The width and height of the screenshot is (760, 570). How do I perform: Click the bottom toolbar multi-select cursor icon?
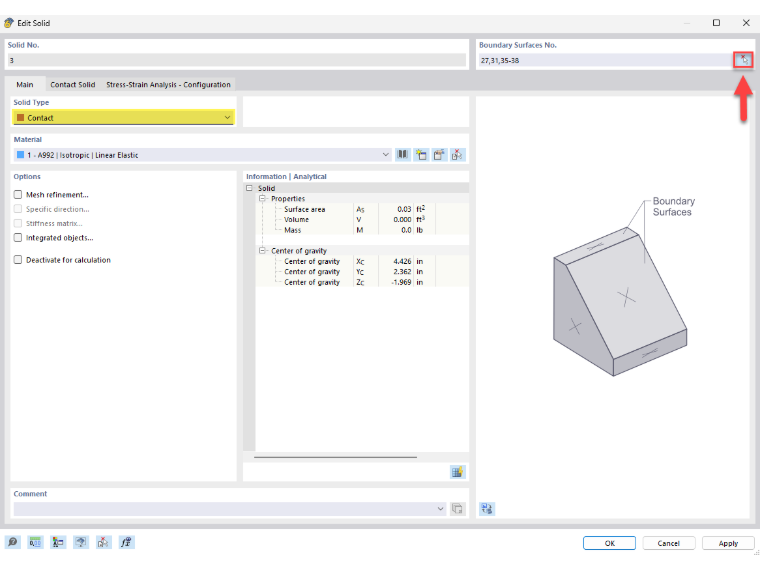pyautogui.click(x=104, y=542)
